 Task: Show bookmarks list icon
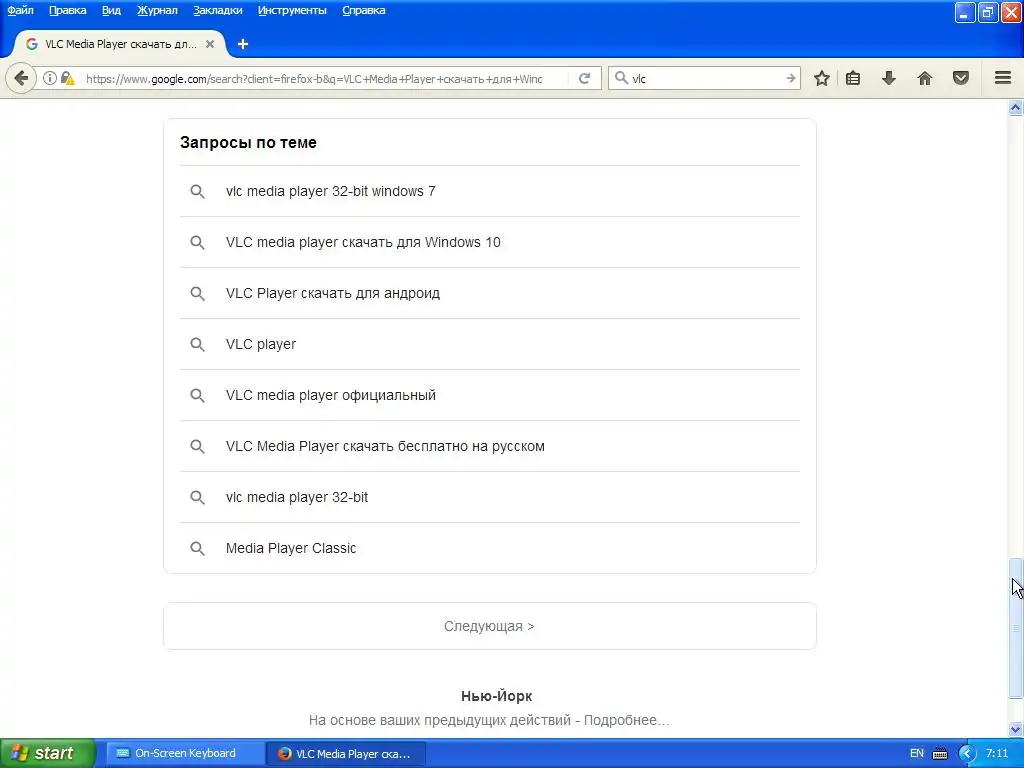coord(853,78)
